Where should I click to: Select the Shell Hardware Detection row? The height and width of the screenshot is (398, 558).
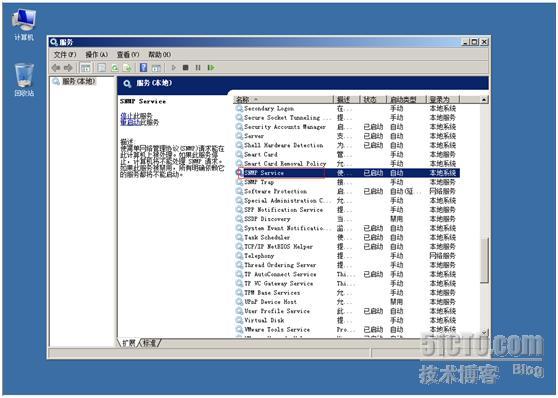click(x=347, y=145)
